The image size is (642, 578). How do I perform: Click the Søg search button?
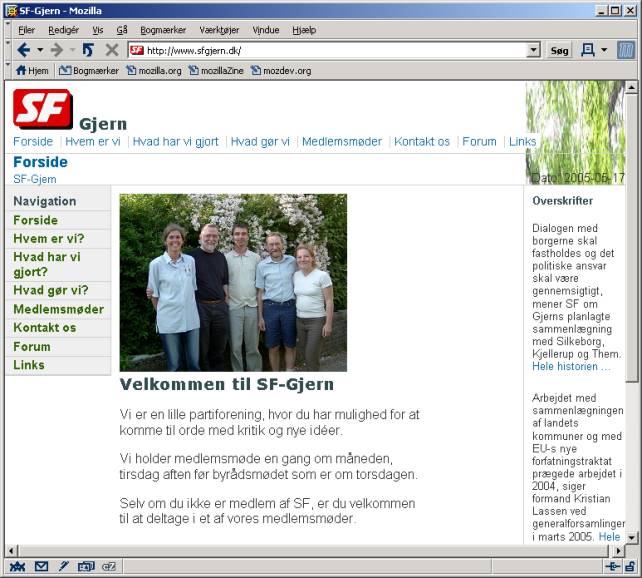[x=559, y=50]
